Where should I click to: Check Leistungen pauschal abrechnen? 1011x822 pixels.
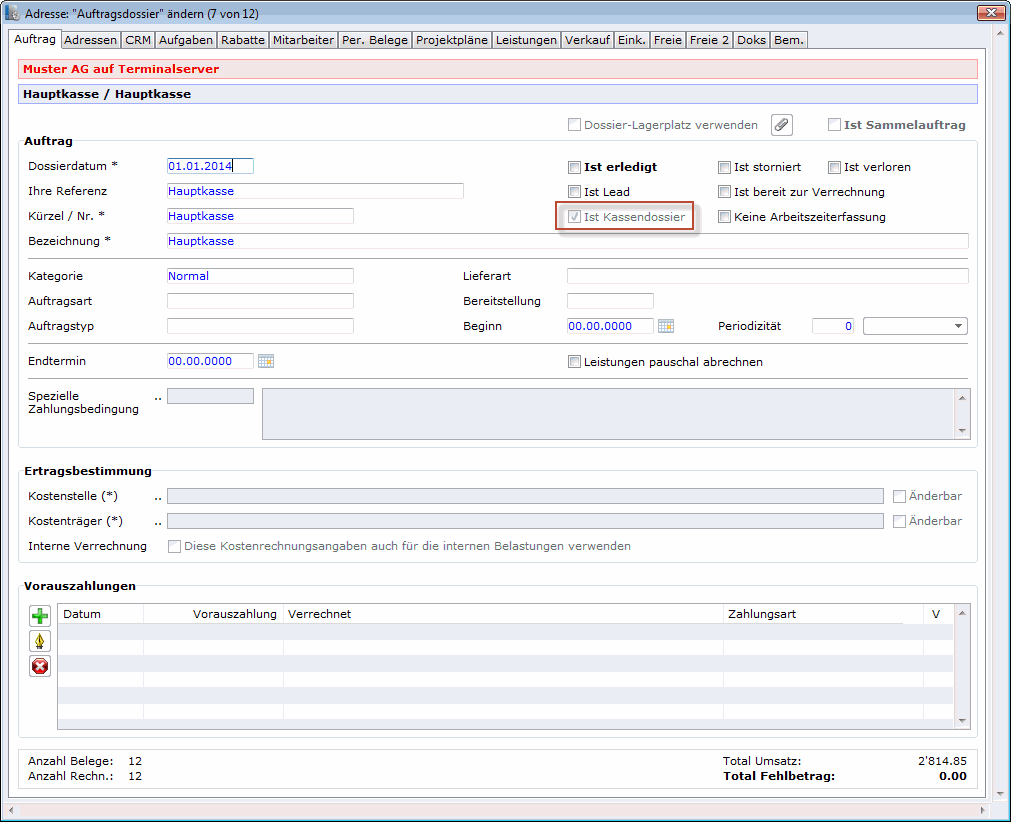574,362
